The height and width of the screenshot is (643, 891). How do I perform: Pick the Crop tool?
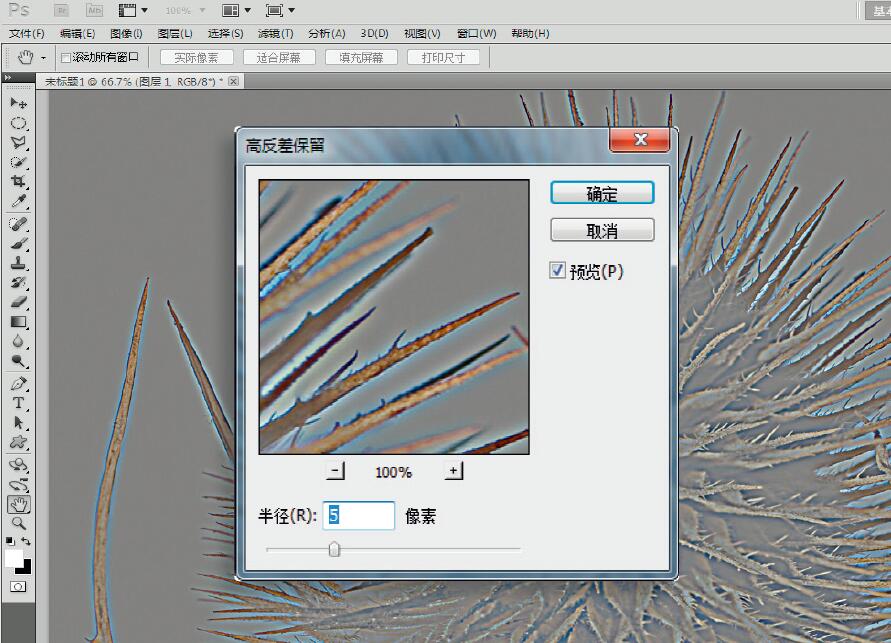[x=18, y=182]
